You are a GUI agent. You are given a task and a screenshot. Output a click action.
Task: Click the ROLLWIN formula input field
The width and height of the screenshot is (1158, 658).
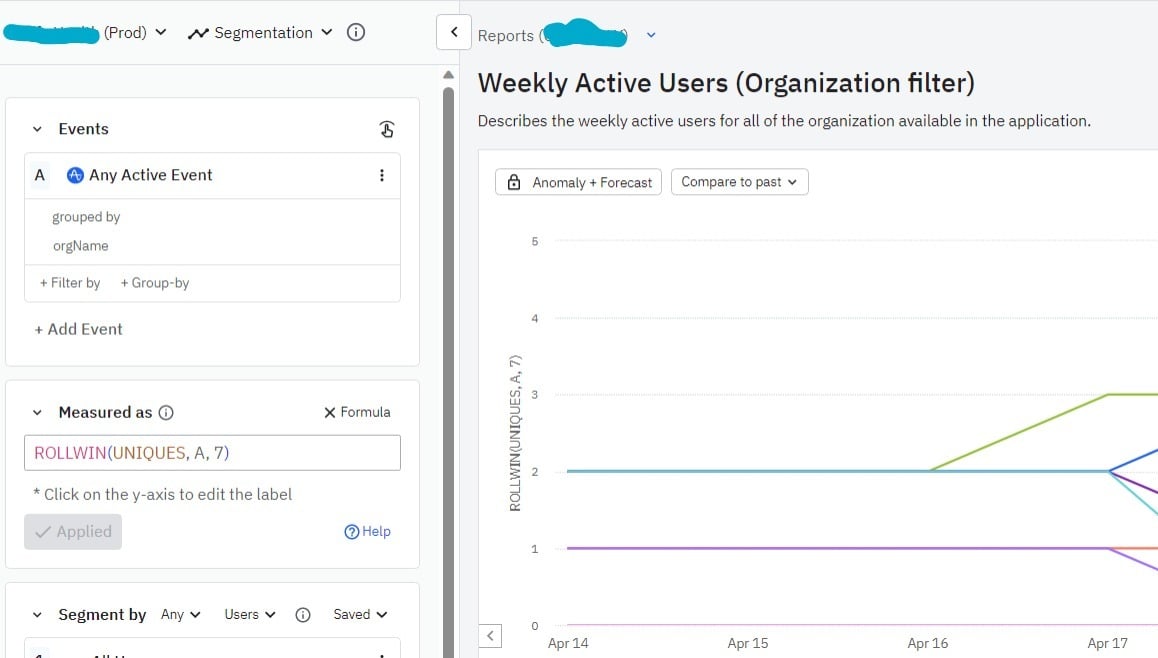212,453
